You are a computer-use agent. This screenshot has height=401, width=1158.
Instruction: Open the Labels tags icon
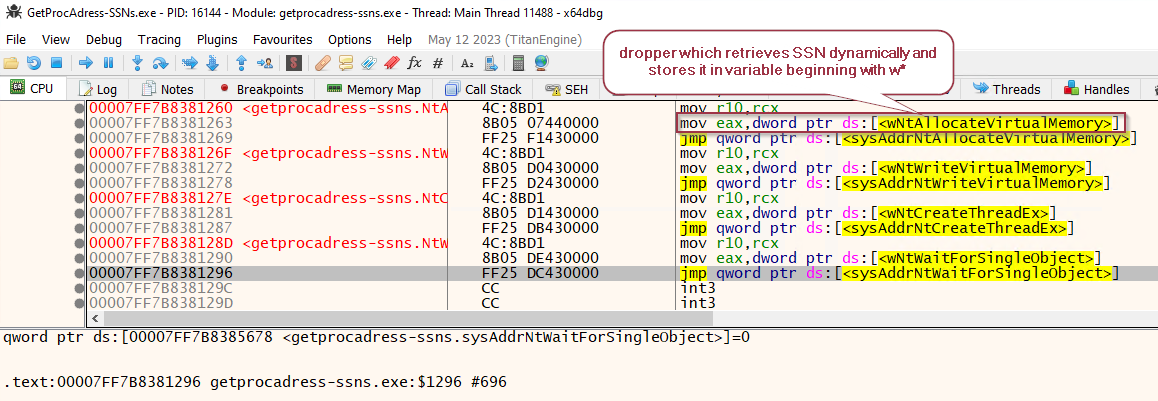click(369, 64)
